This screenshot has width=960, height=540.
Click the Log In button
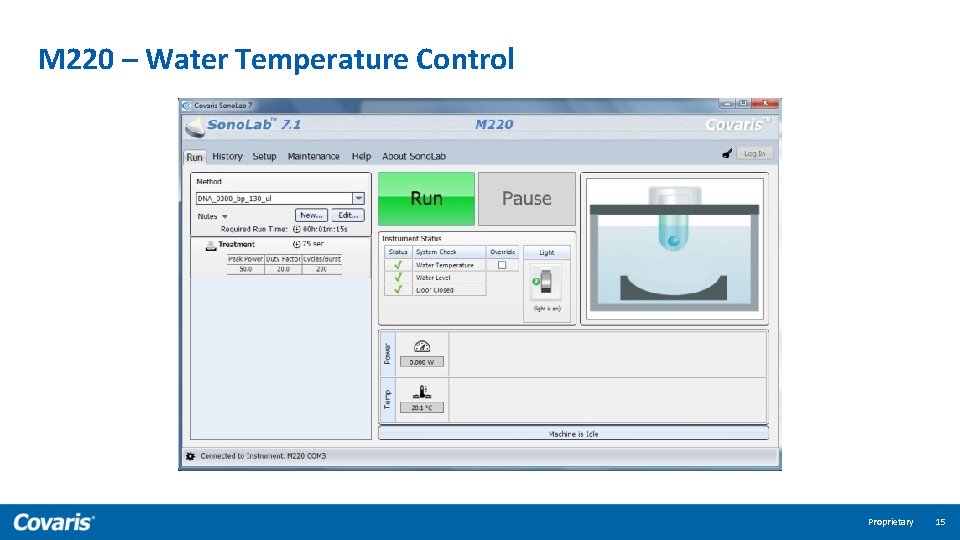[x=754, y=154]
